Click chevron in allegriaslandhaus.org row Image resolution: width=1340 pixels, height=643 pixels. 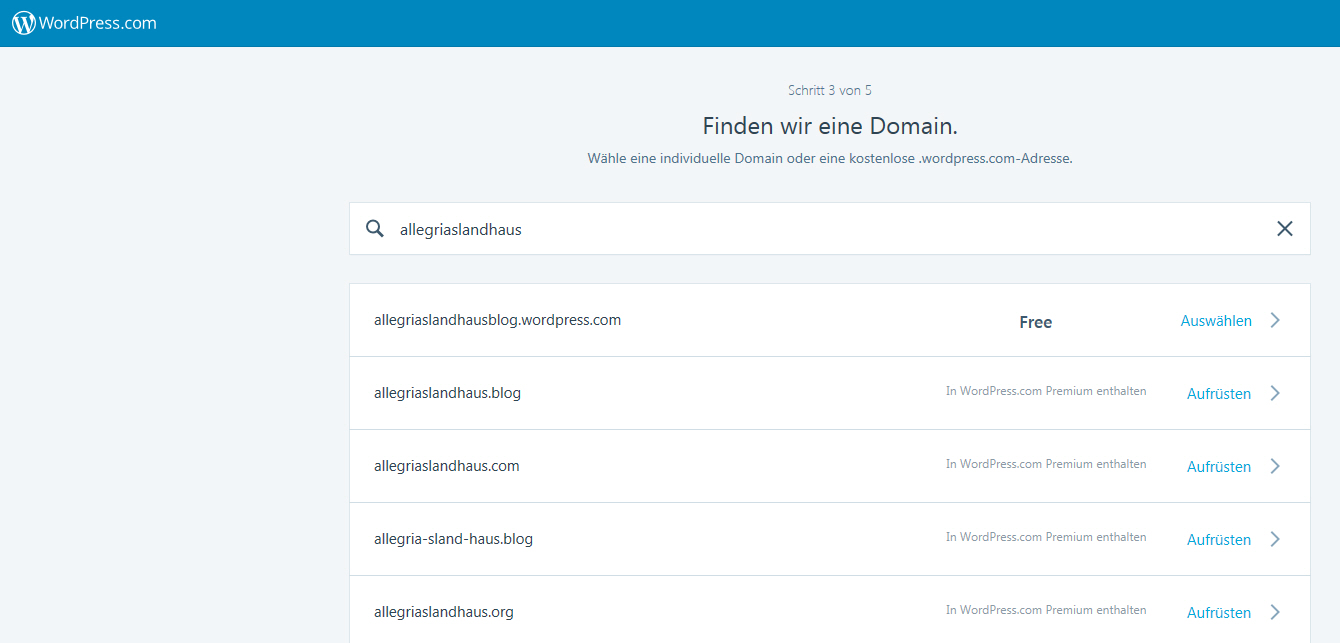(1275, 612)
